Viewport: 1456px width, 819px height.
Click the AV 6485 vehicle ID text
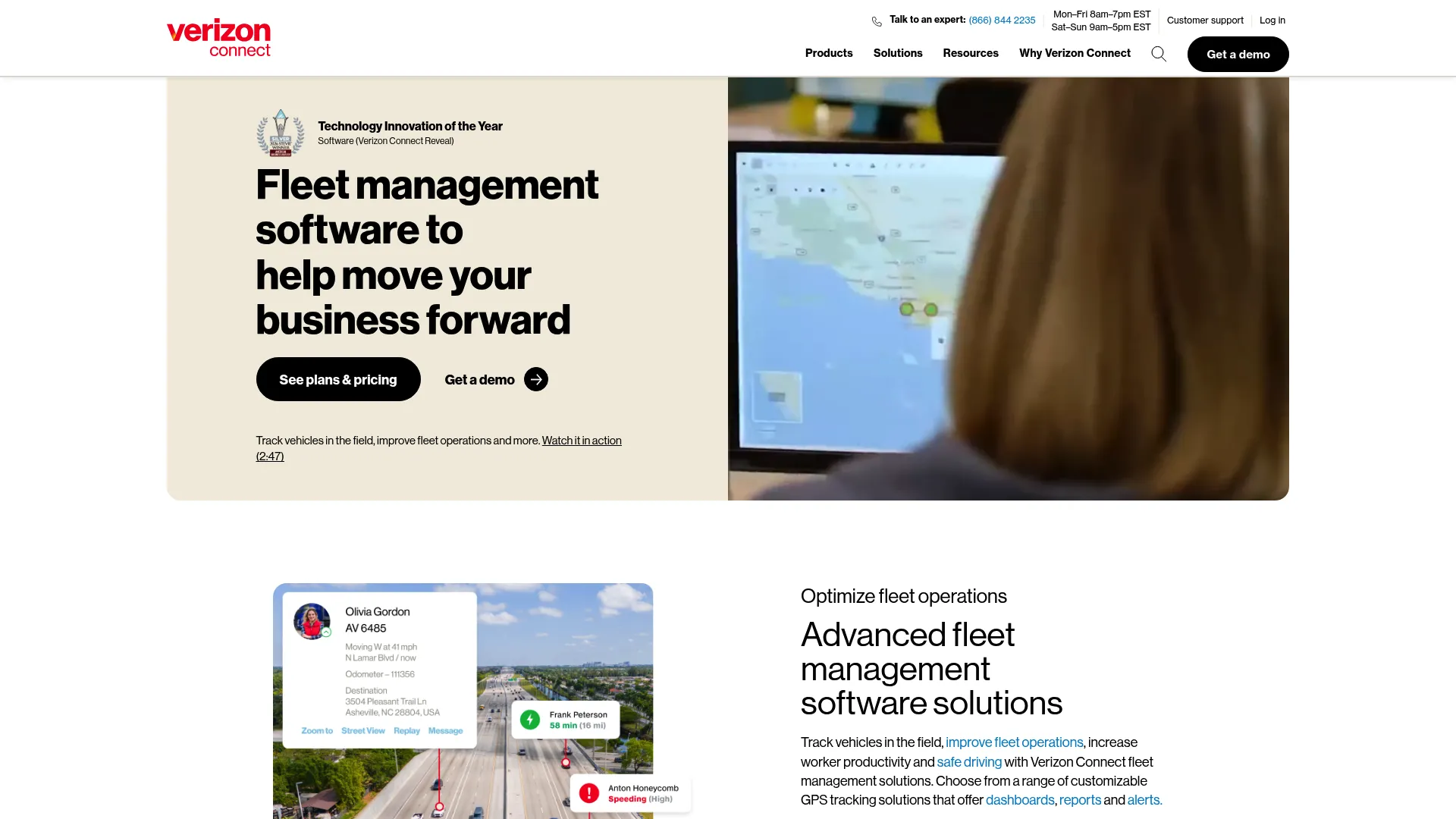366,629
